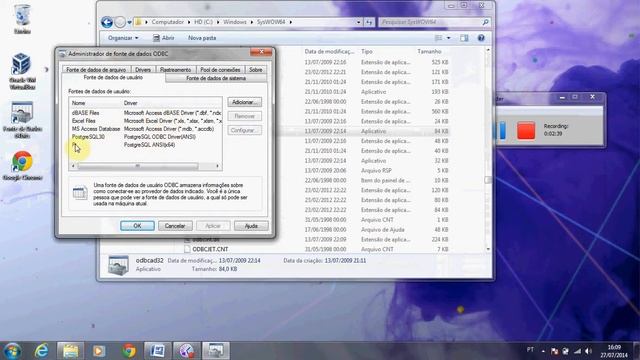The height and width of the screenshot is (360, 640).
Task: Switch to the Drivers tab
Action: click(x=143, y=70)
